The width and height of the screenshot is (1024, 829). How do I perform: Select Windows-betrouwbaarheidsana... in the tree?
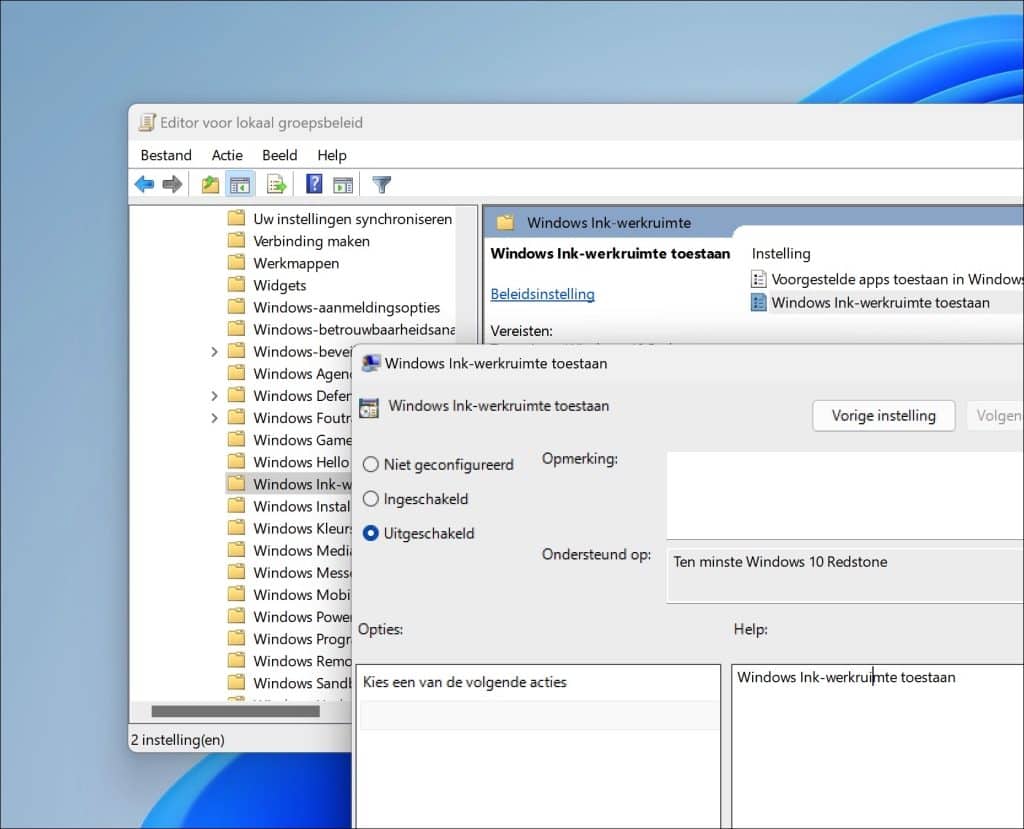354,329
